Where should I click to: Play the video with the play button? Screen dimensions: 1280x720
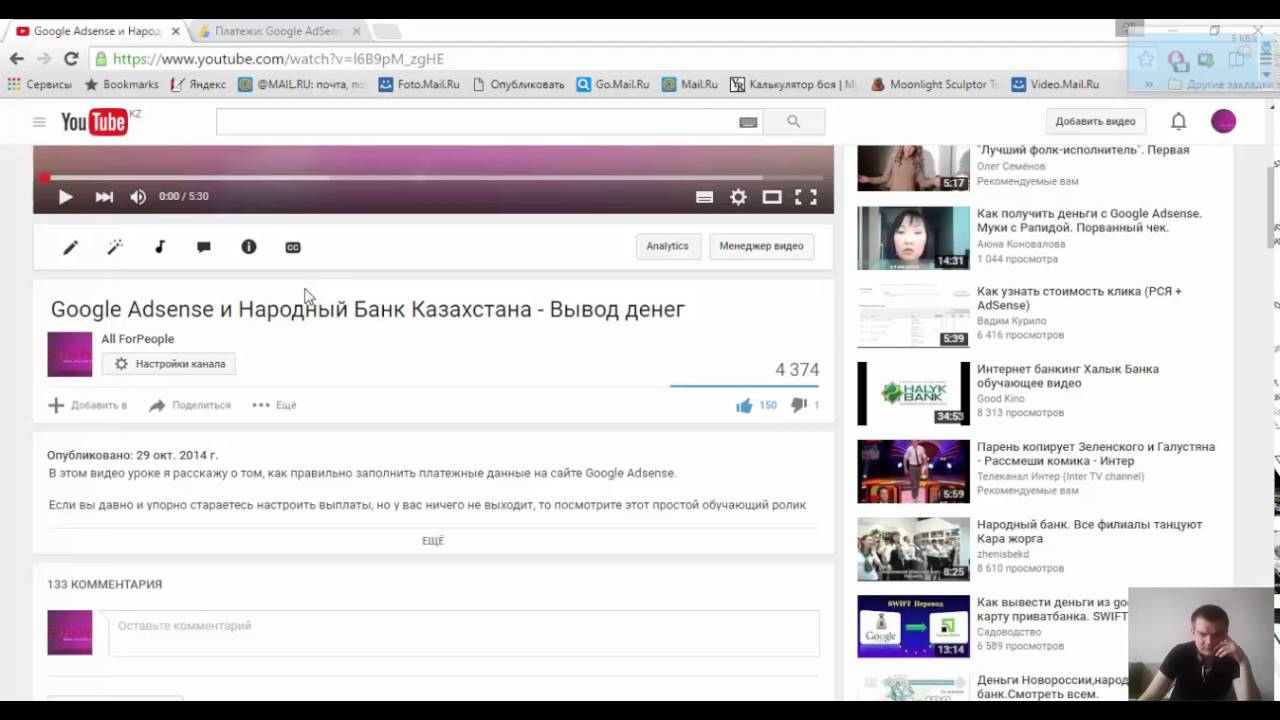coord(65,197)
